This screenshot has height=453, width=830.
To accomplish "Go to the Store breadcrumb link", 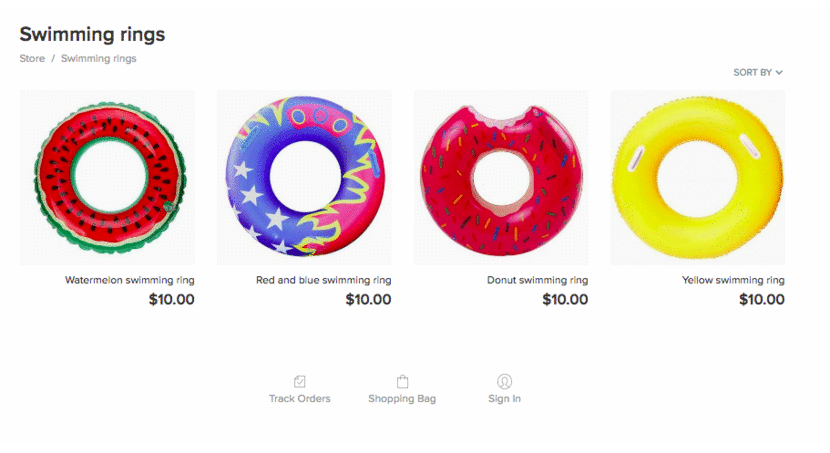I will tap(32, 59).
